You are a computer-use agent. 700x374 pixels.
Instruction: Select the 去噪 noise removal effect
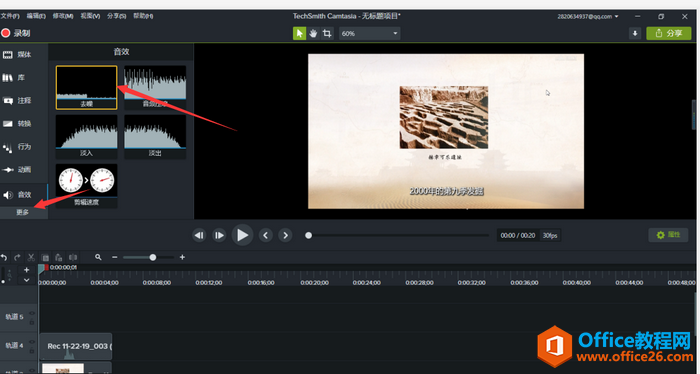pyautogui.click(x=87, y=87)
